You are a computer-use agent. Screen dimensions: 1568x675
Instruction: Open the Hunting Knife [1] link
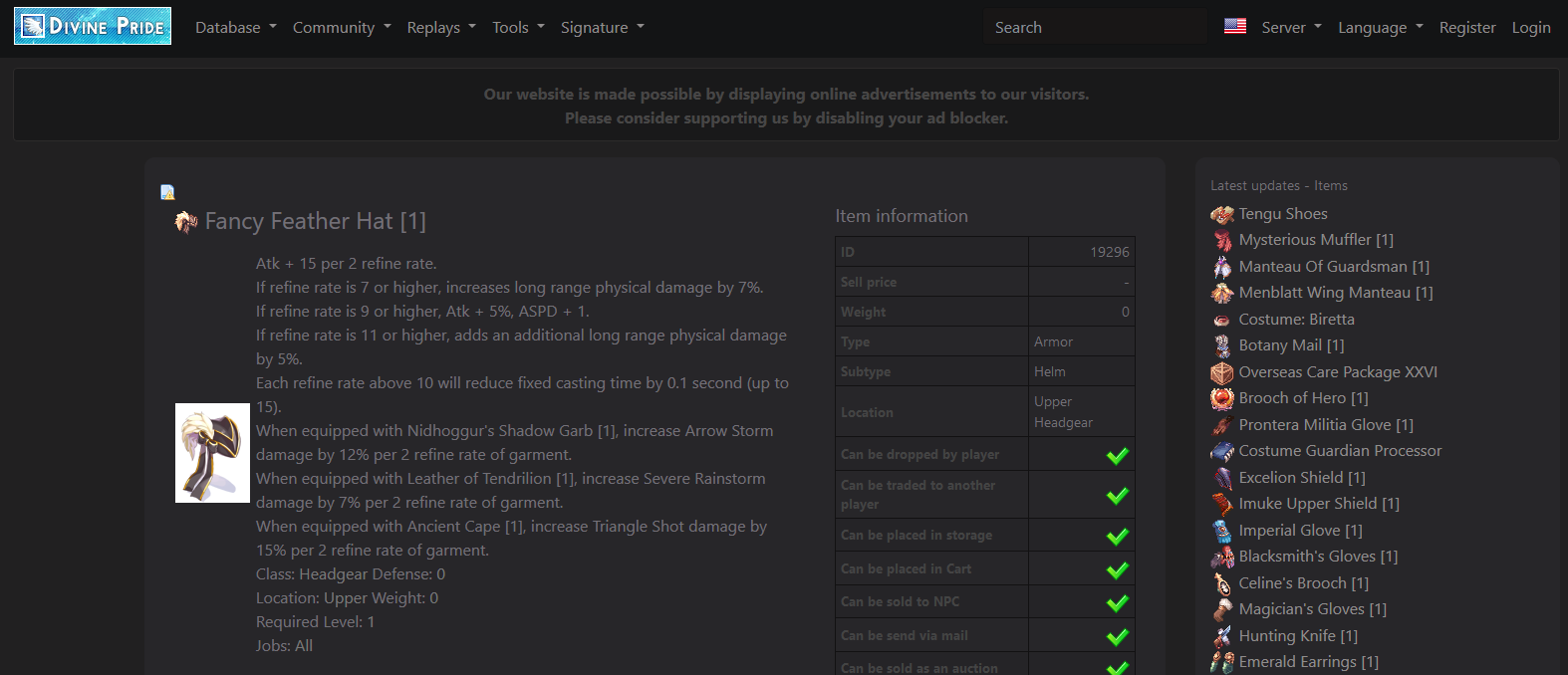pos(1298,636)
